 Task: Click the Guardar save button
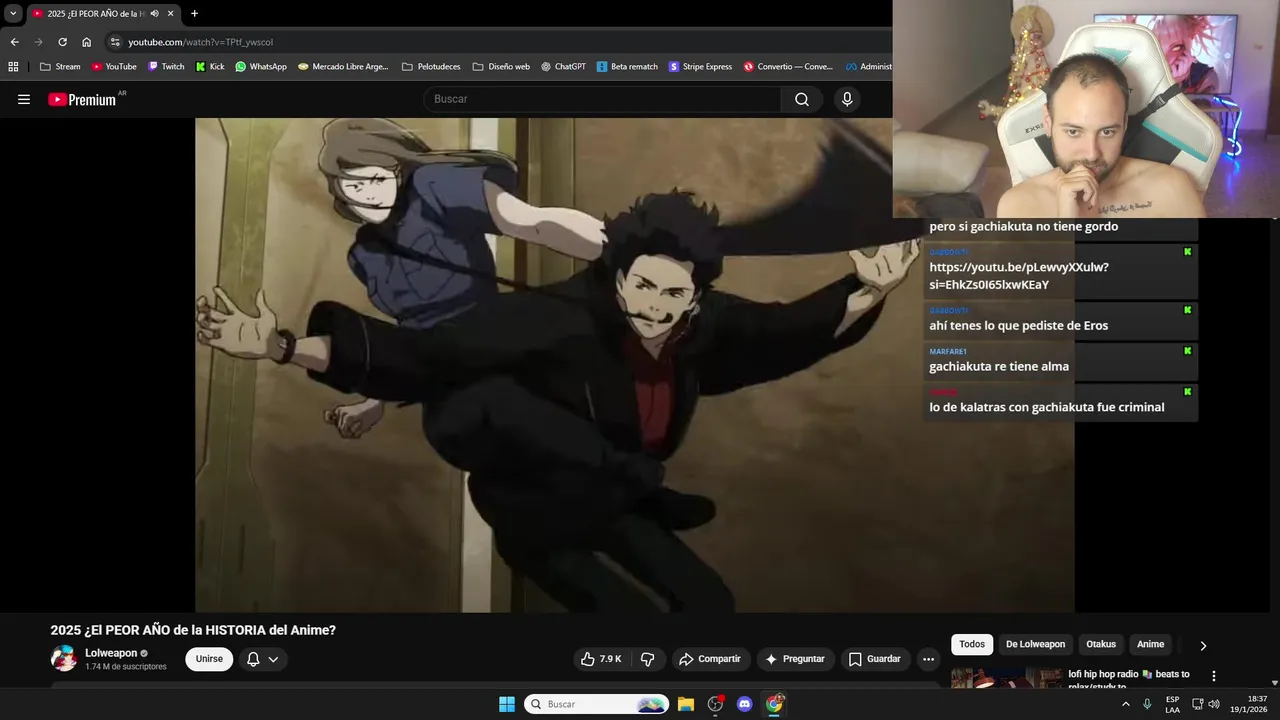(x=875, y=659)
